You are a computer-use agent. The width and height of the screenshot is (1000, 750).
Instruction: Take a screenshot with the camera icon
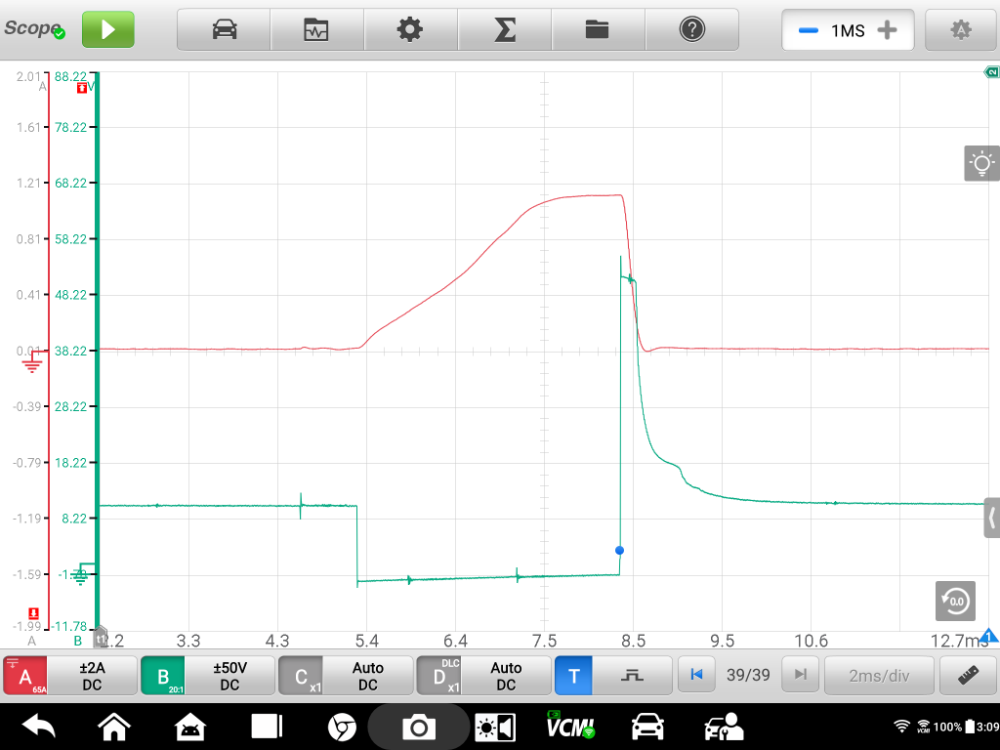pos(418,727)
